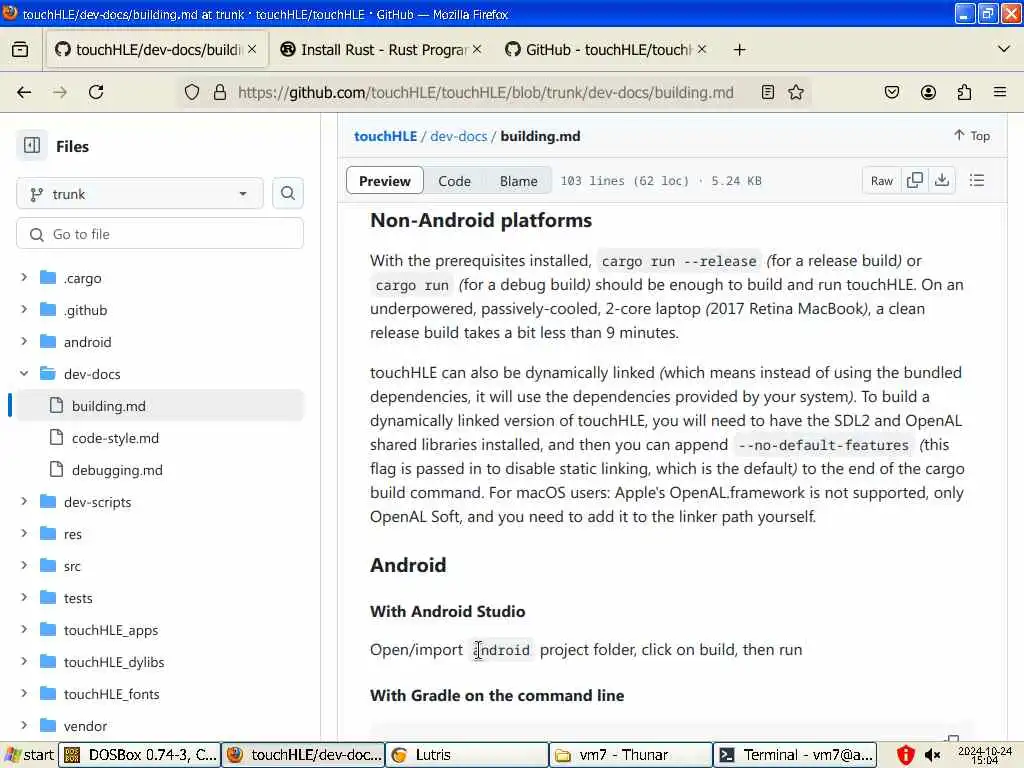Switch to vm7 - Thunar window
The image size is (1024, 768).
(630, 755)
